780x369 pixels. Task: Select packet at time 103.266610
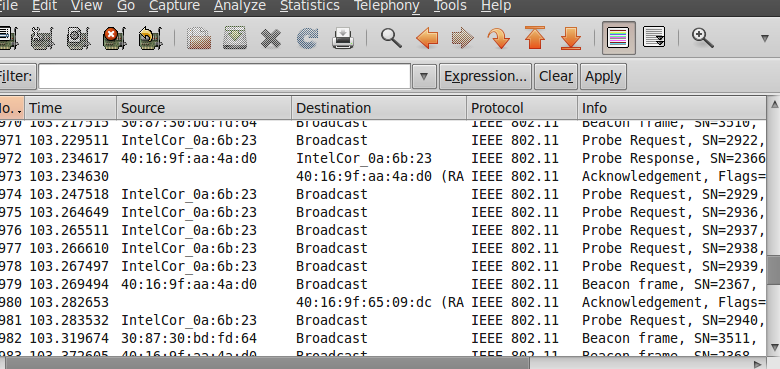point(383,248)
